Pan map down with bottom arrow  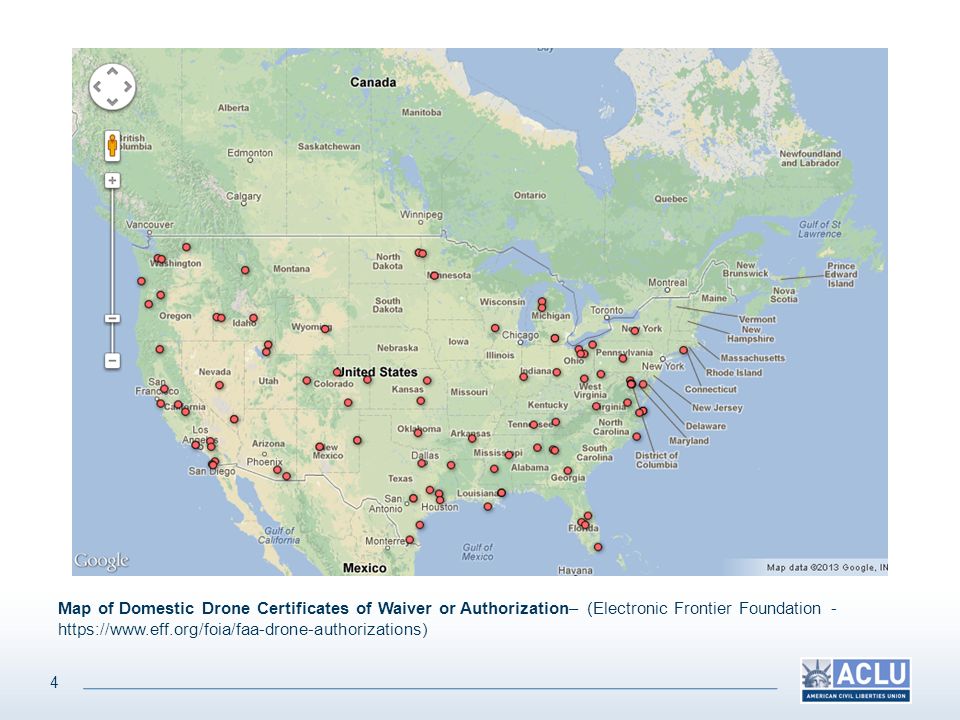click(112, 102)
